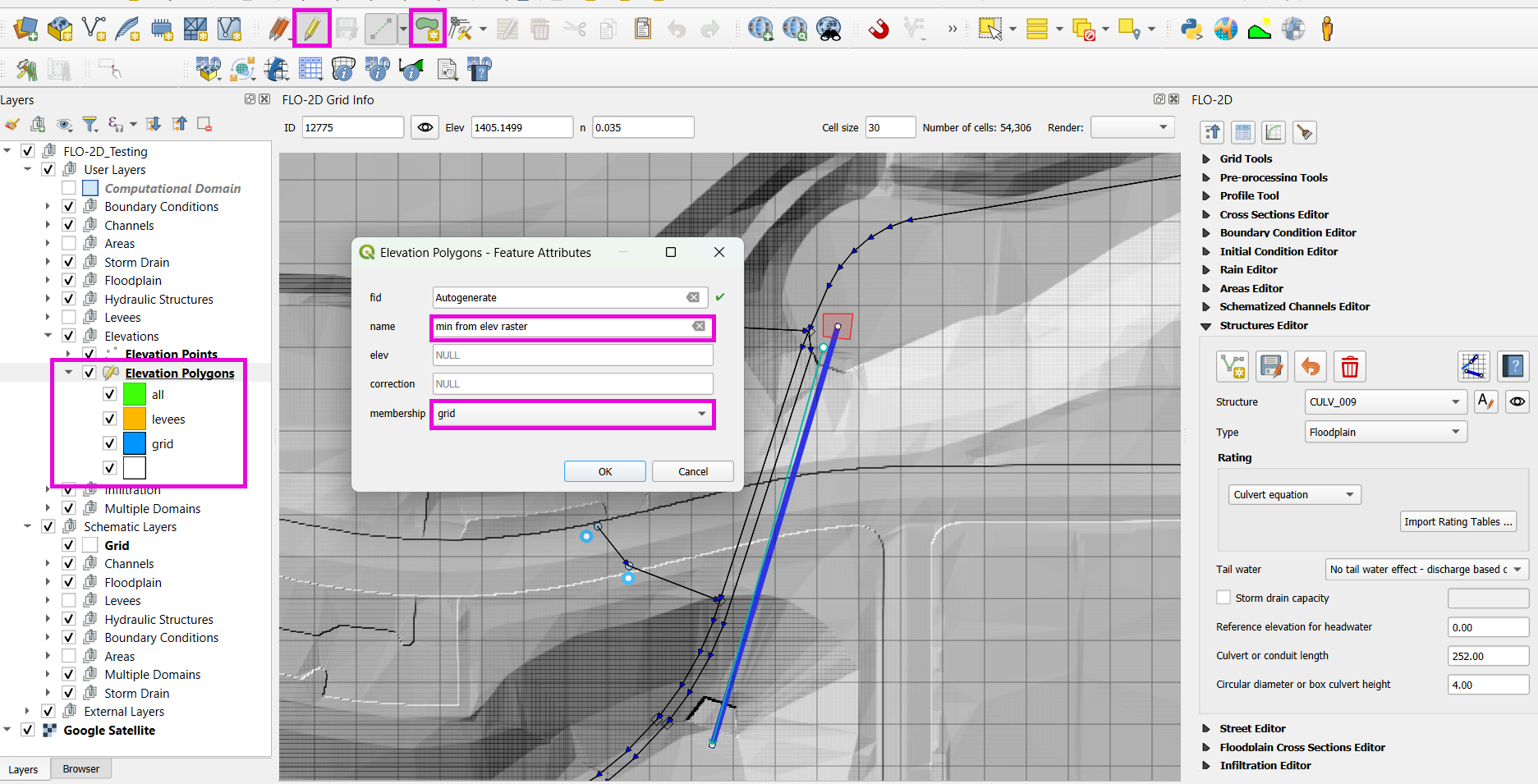Viewport: 1538px width, 784px height.
Task: Click the orange revert arrow in Structures Editor
Action: 1311,366
